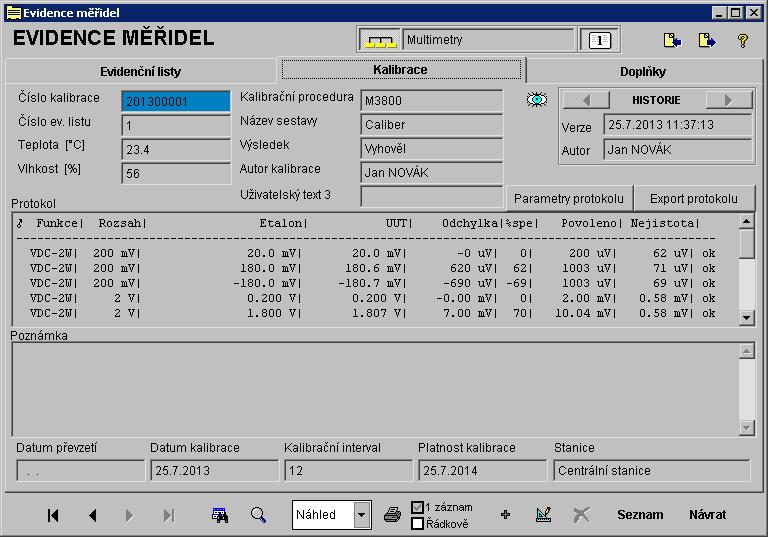
Task: Click the Název sestavy field Caliber
Action: [432, 124]
